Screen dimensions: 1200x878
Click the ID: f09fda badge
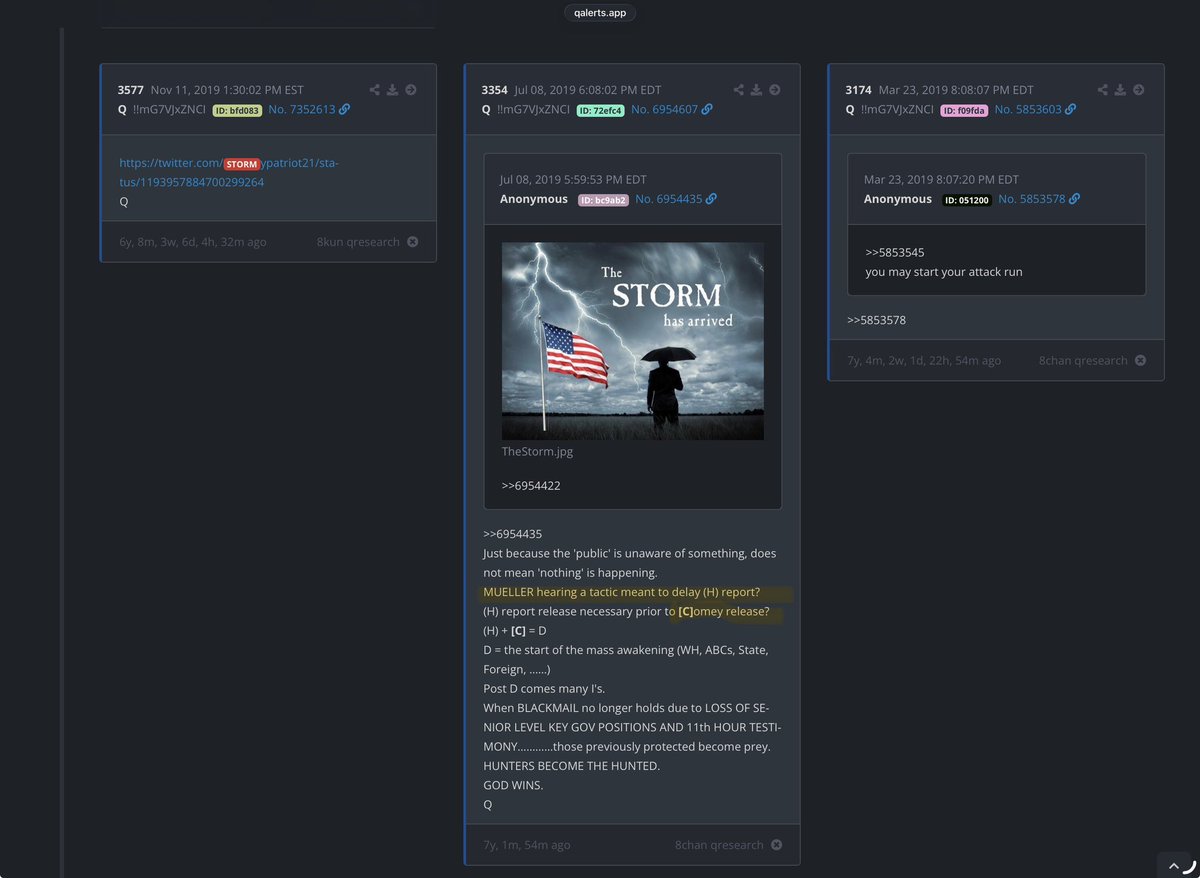coord(964,110)
